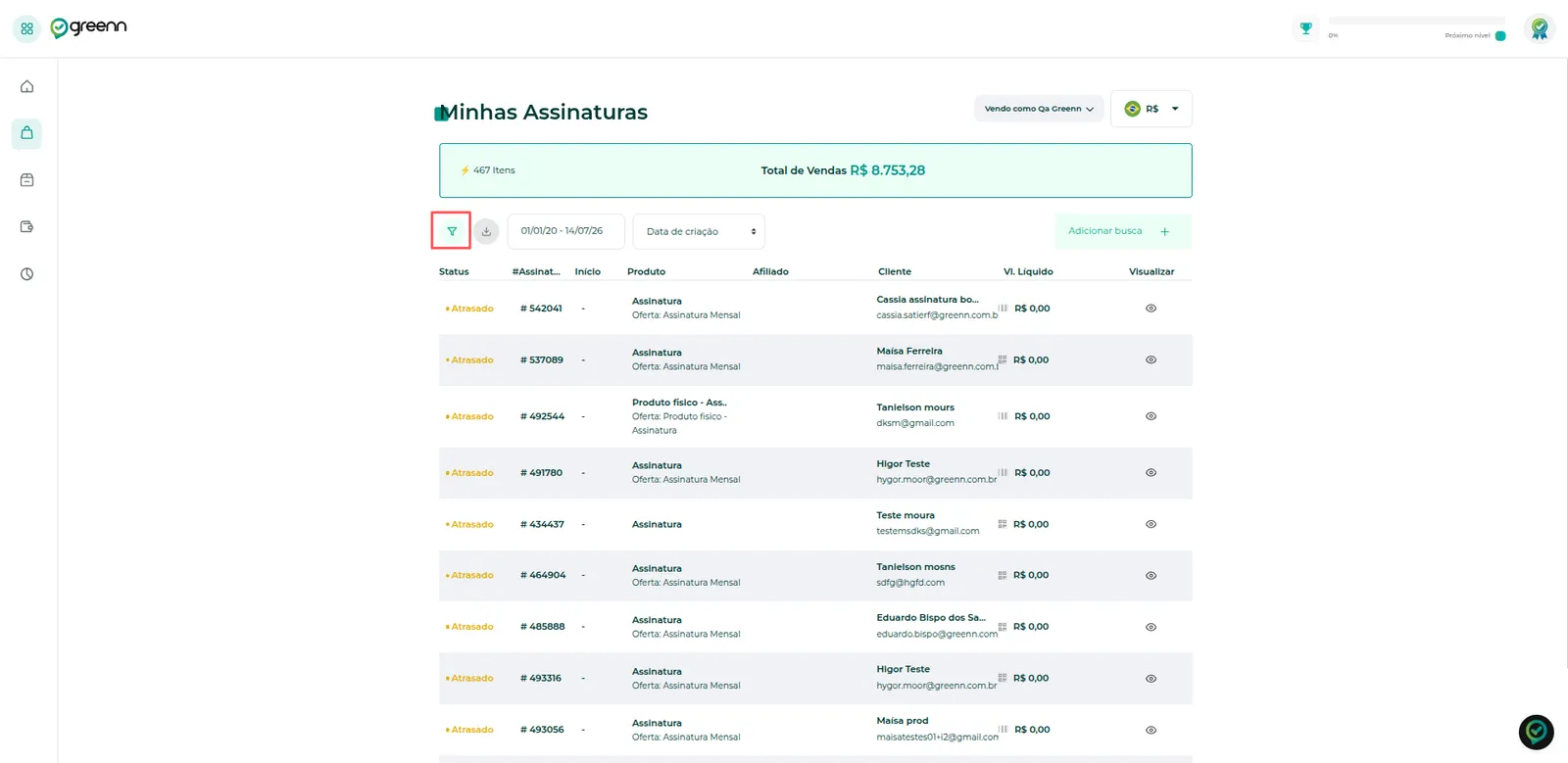Screen dimensions: 1568x763
Task: Select subscription number # 542041
Action: click(x=541, y=309)
